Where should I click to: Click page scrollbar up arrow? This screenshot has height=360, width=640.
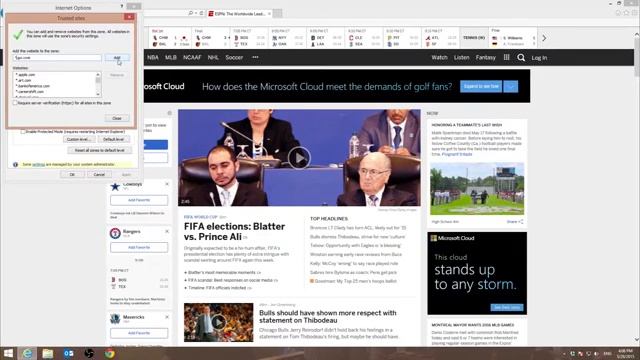637,34
